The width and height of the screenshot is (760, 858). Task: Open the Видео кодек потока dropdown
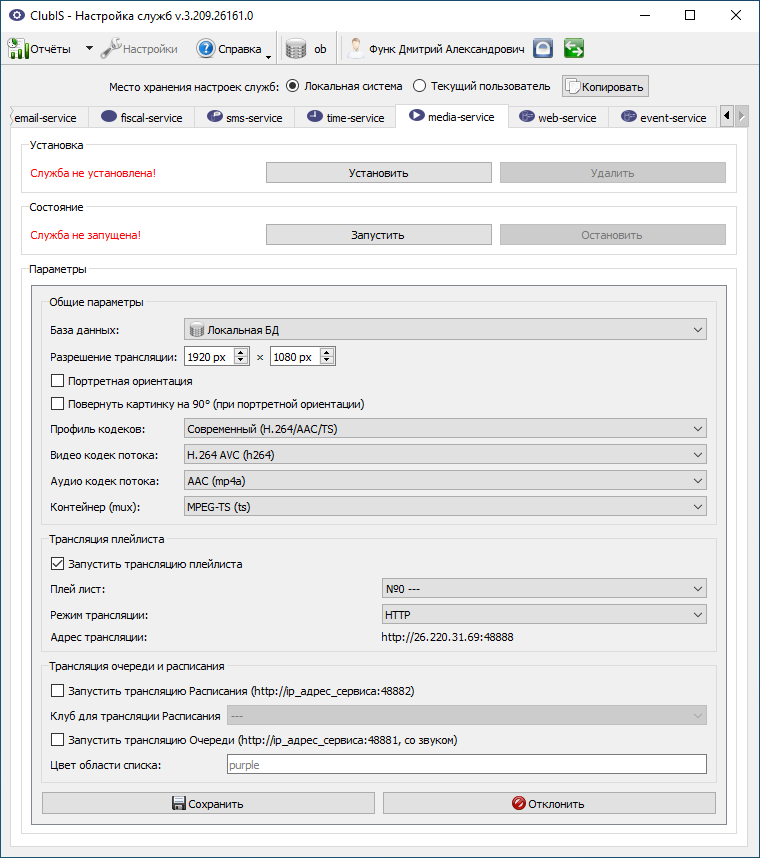point(445,455)
